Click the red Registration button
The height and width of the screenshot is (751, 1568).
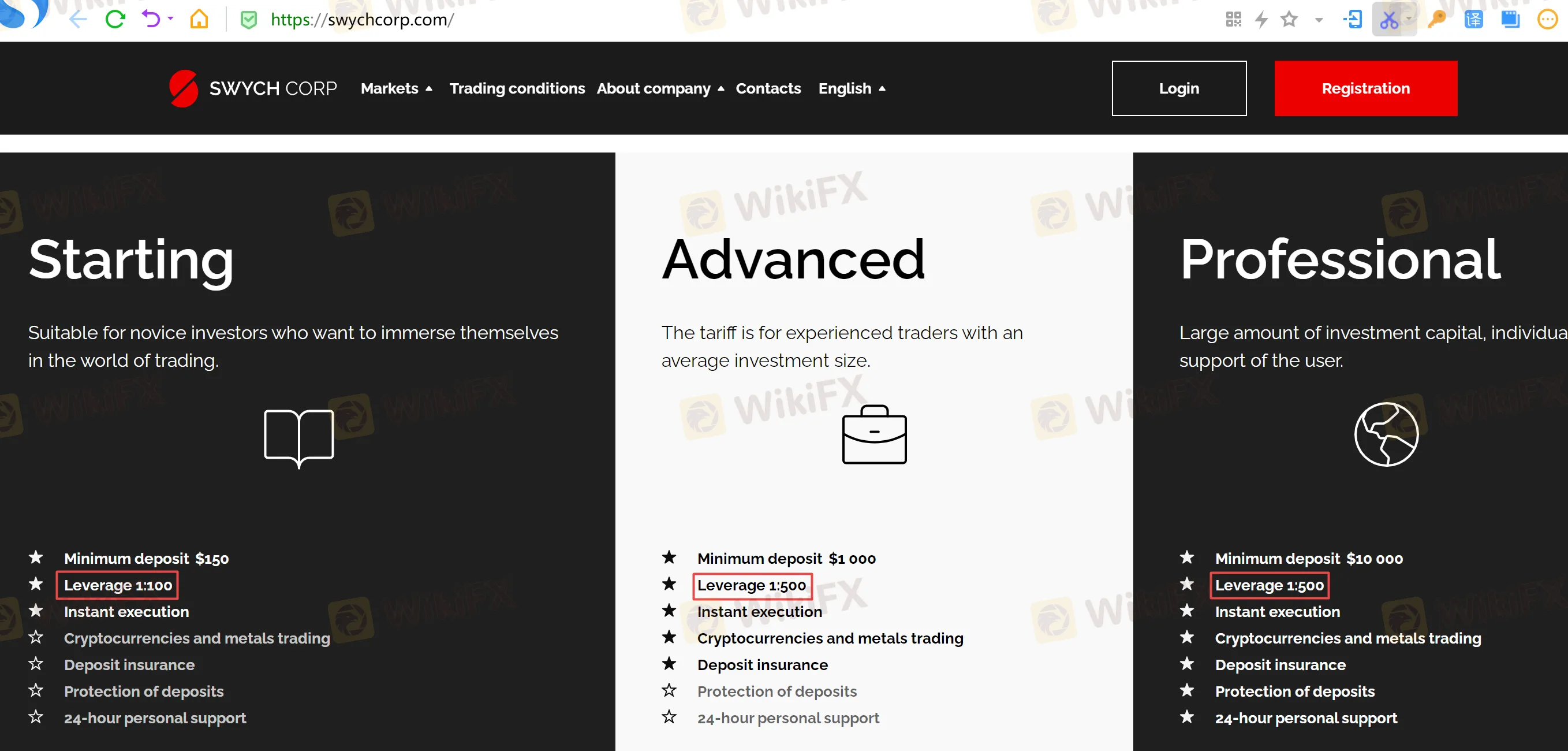click(x=1365, y=88)
